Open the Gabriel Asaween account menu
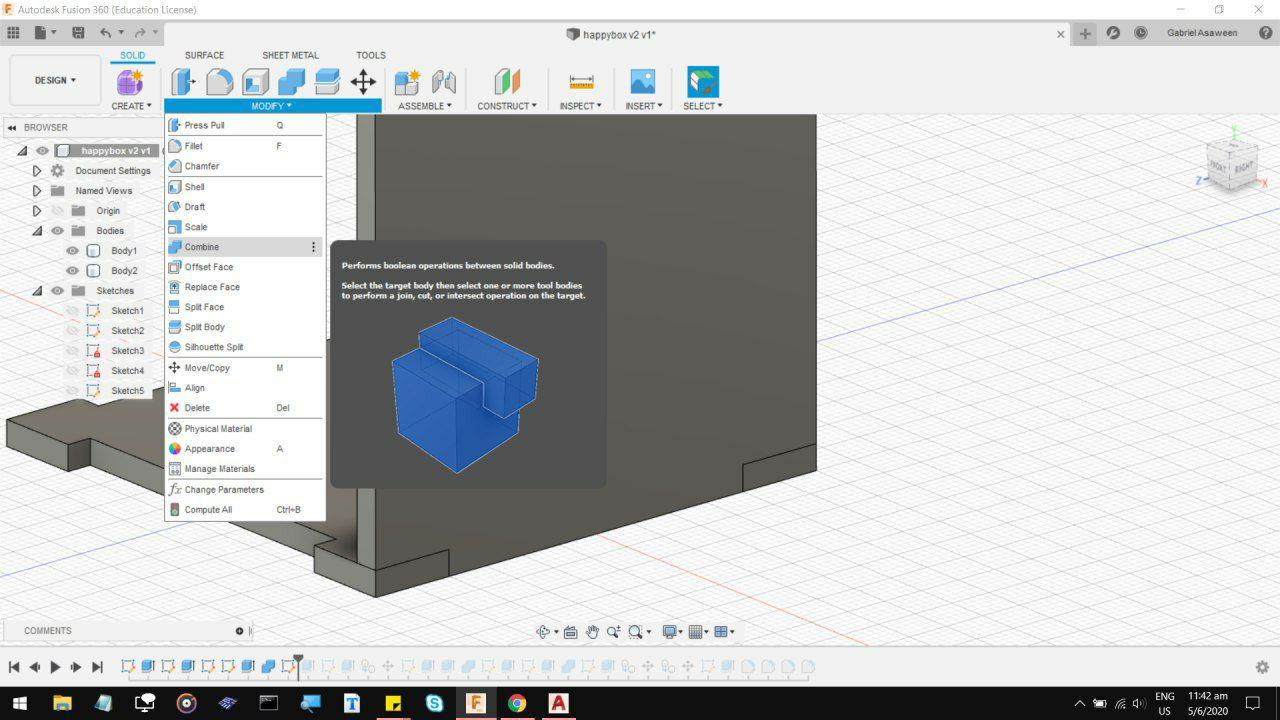 1202,33
